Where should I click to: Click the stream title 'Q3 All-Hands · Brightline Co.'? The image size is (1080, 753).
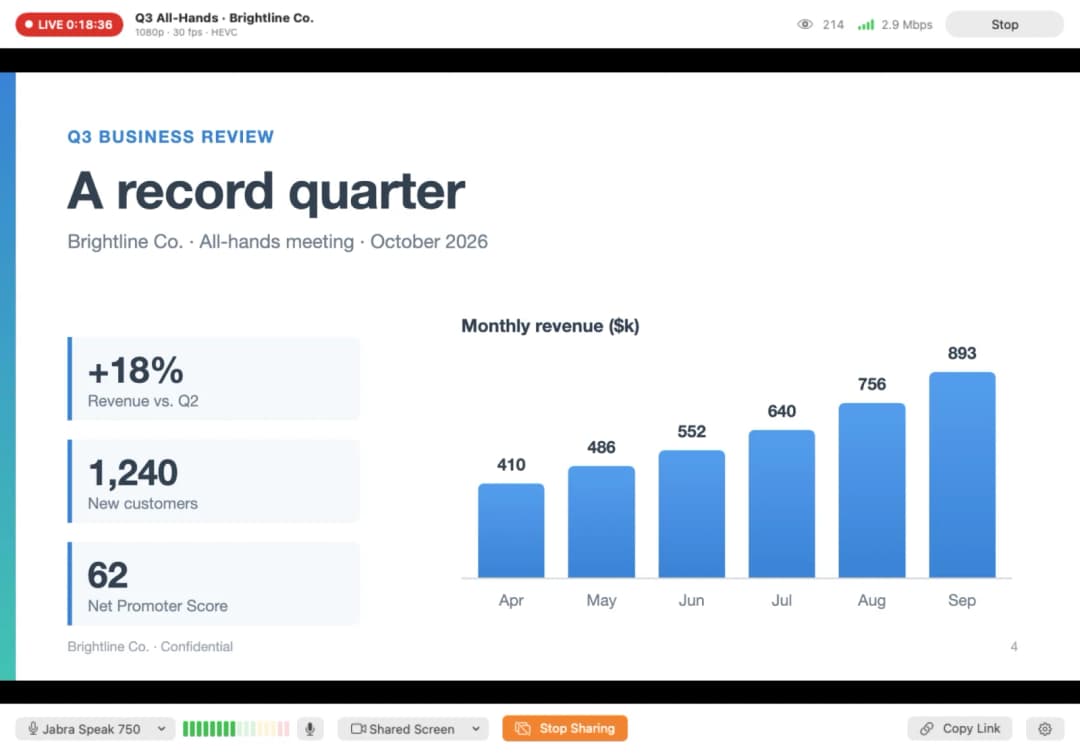pos(224,18)
